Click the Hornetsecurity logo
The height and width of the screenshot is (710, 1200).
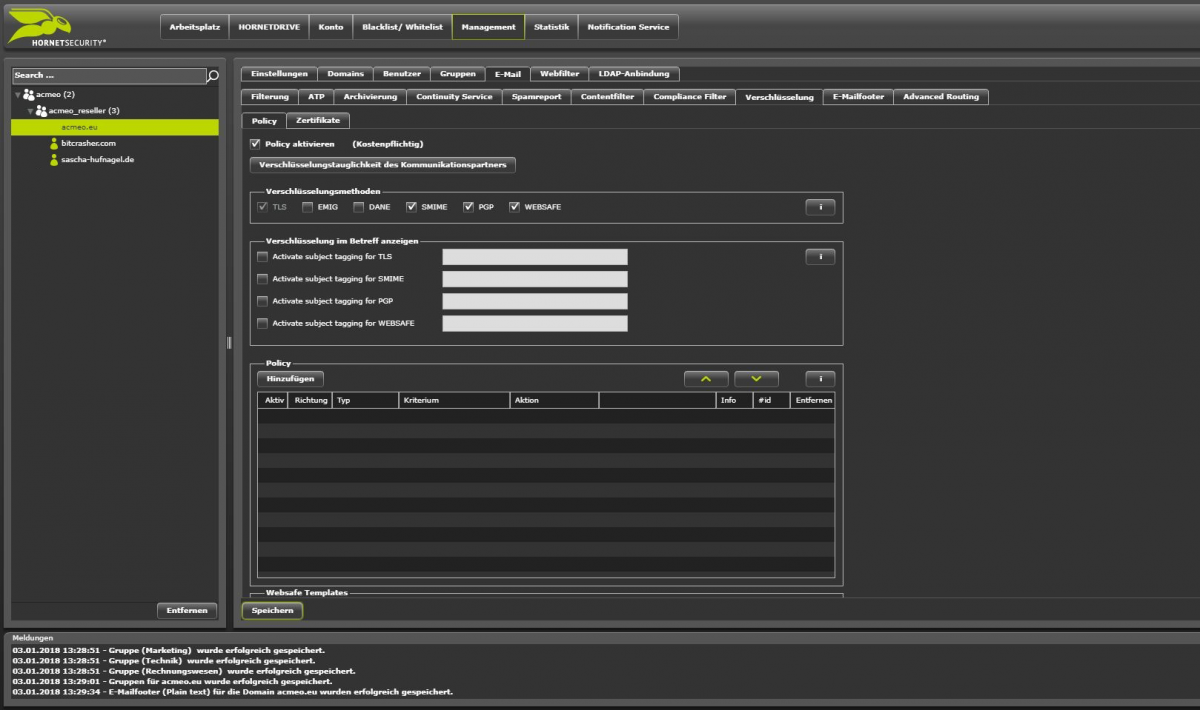57,27
